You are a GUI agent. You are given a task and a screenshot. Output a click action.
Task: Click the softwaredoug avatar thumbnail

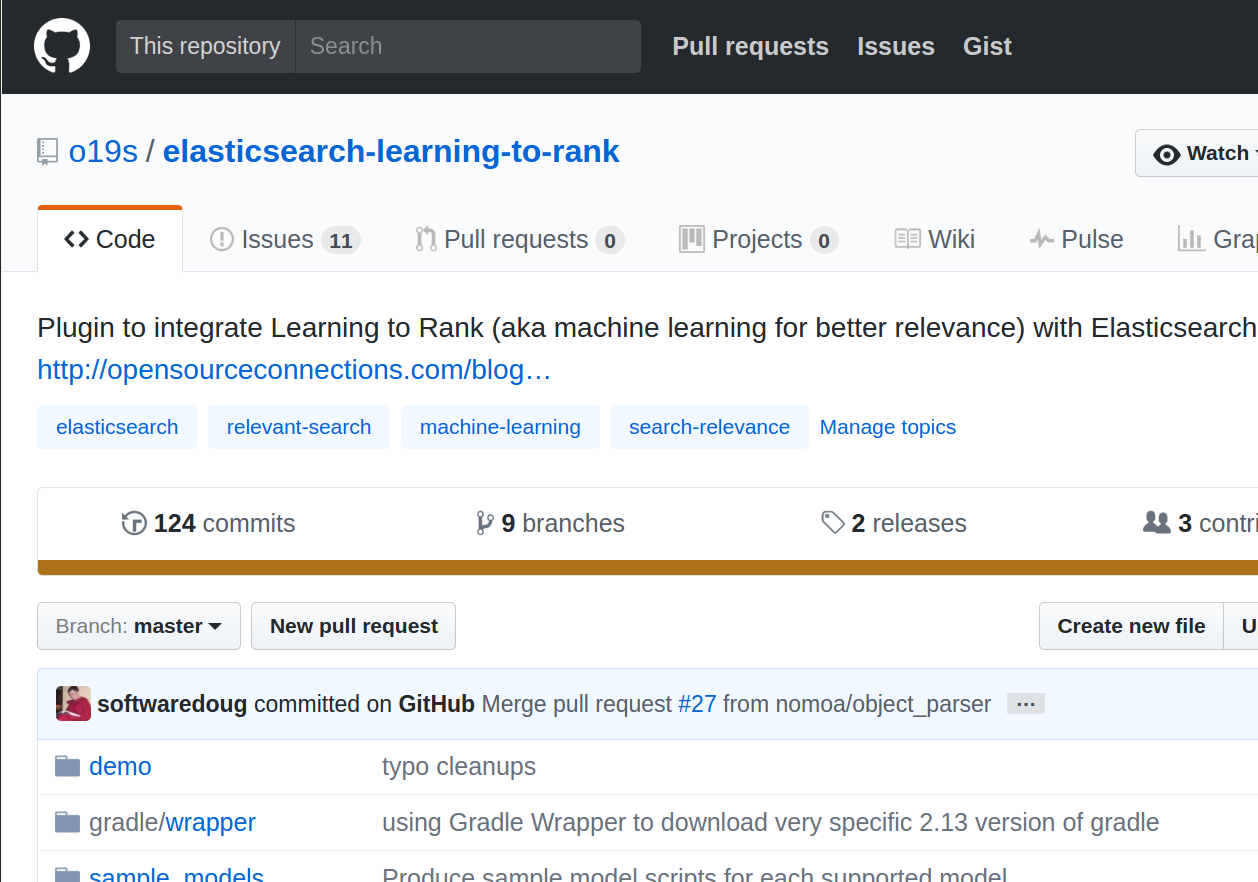tap(73, 704)
